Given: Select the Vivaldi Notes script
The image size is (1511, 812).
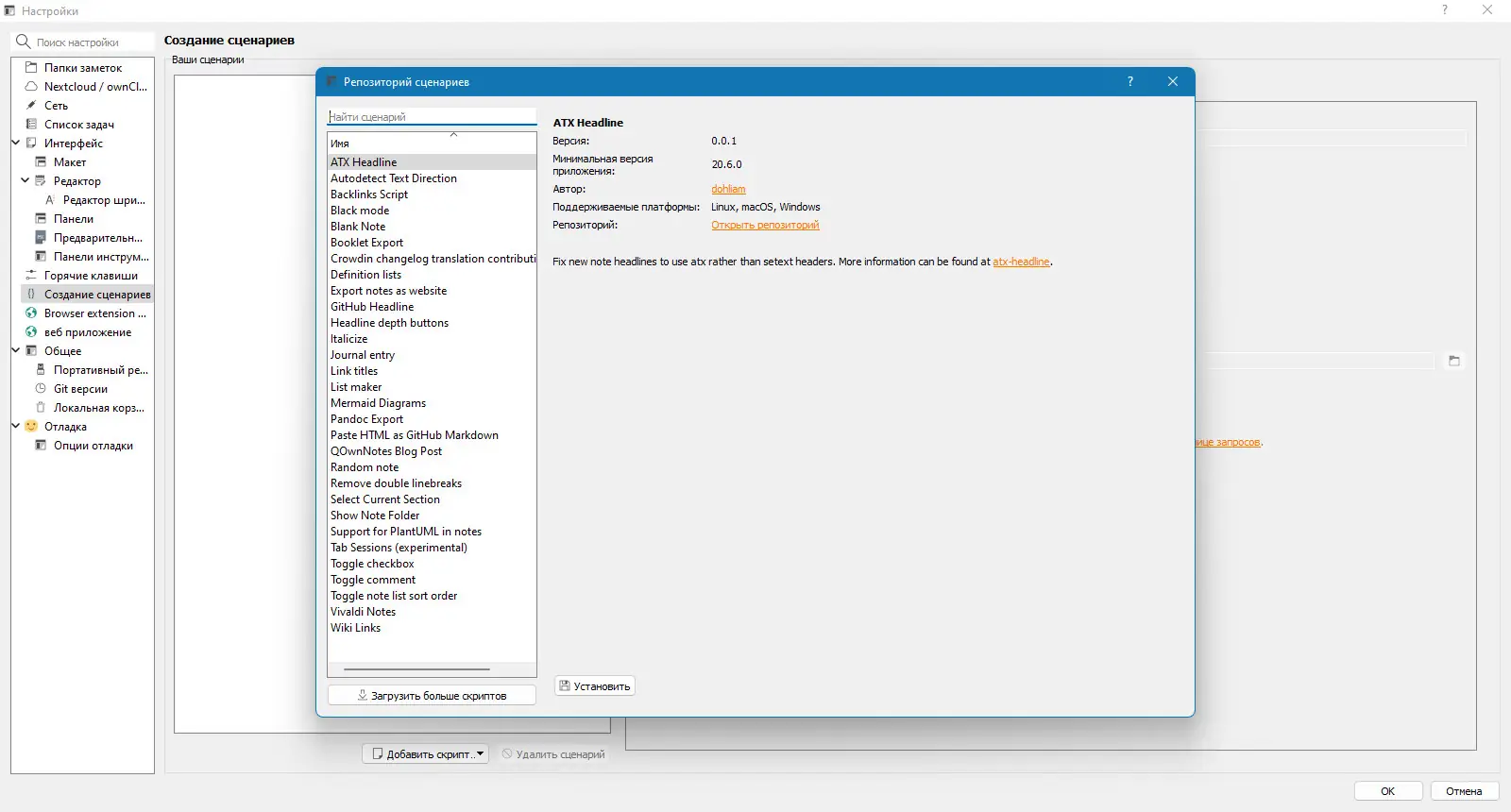Looking at the screenshot, I should (x=432, y=612).
